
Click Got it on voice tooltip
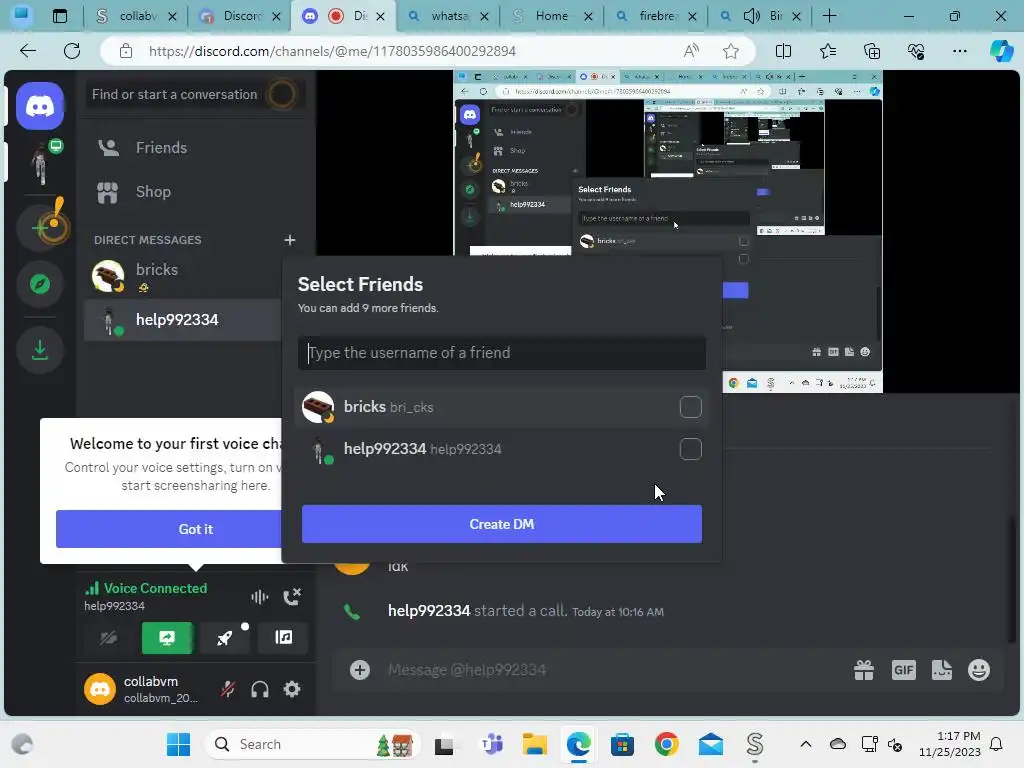(x=169, y=529)
